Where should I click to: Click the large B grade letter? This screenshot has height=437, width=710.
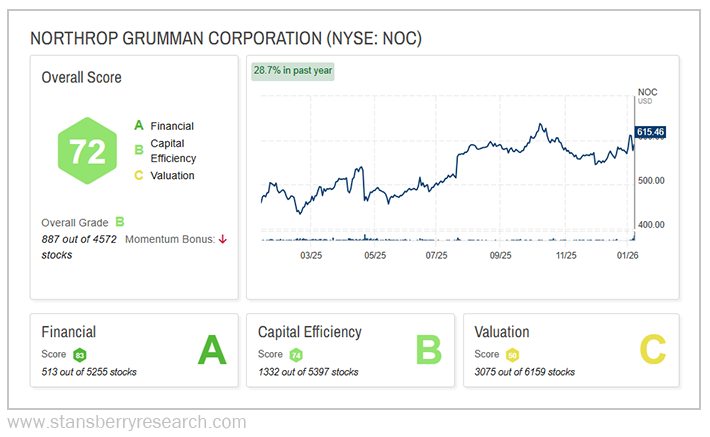(429, 350)
